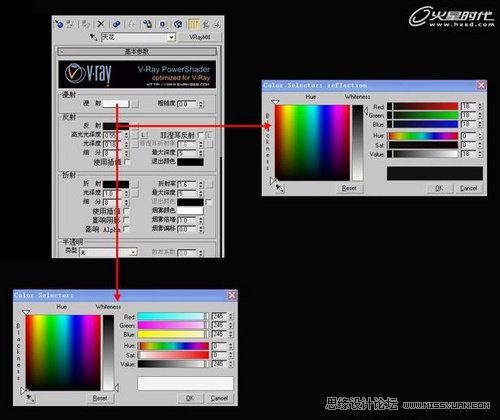This screenshot has width=500, height=420.
Task: Click Cancel in reflection Color Selector
Action: [468, 188]
